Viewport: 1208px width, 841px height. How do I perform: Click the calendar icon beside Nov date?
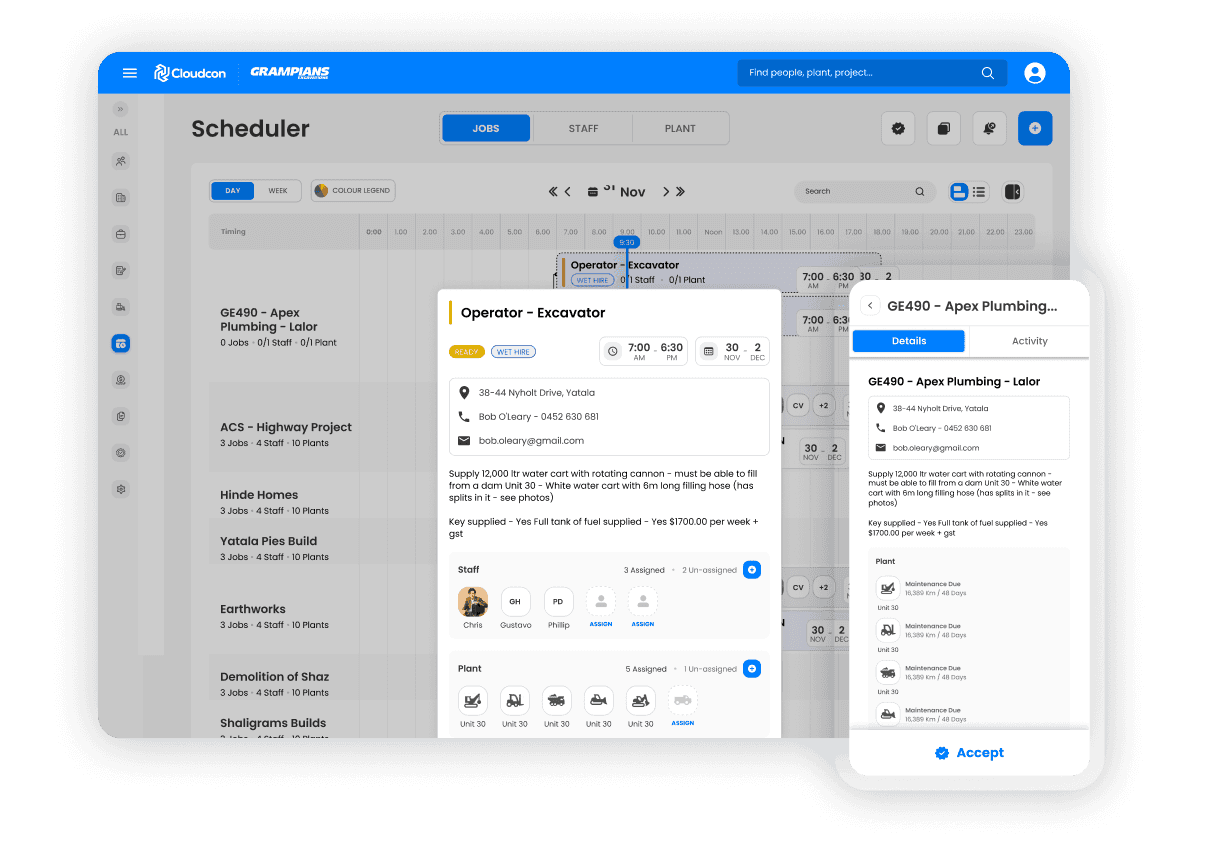(593, 192)
